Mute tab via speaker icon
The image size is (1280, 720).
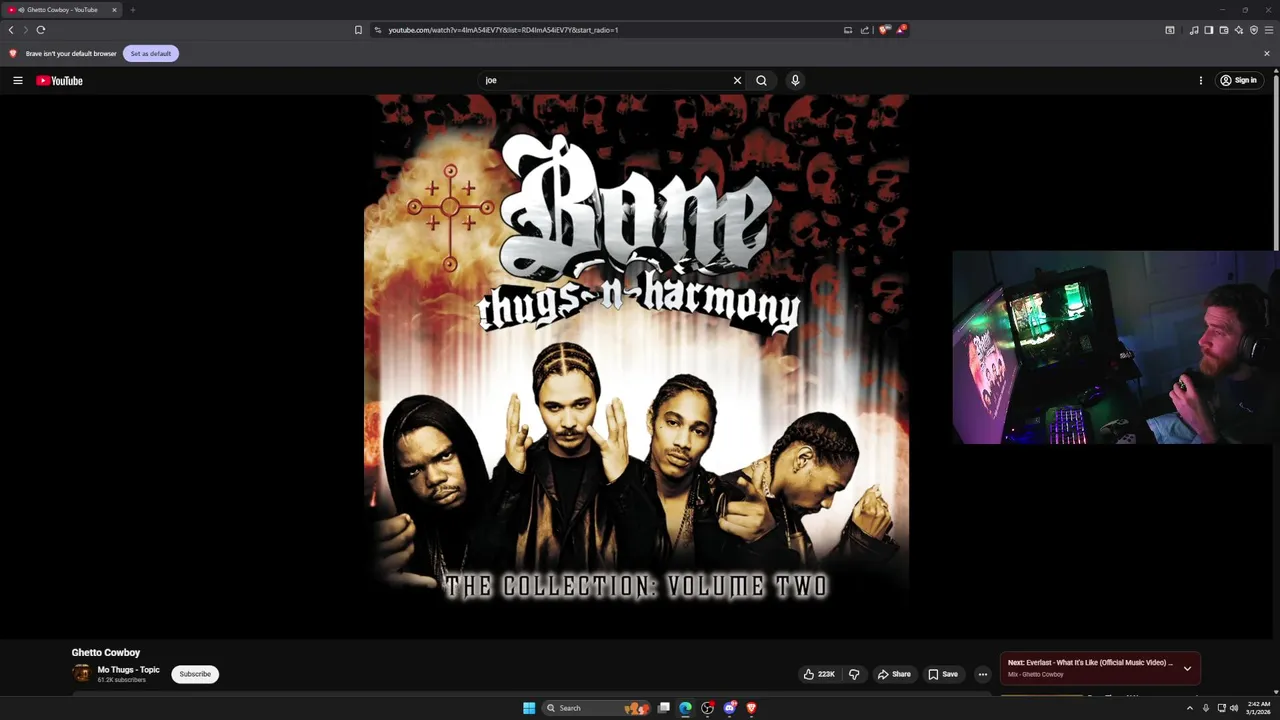click(x=21, y=10)
